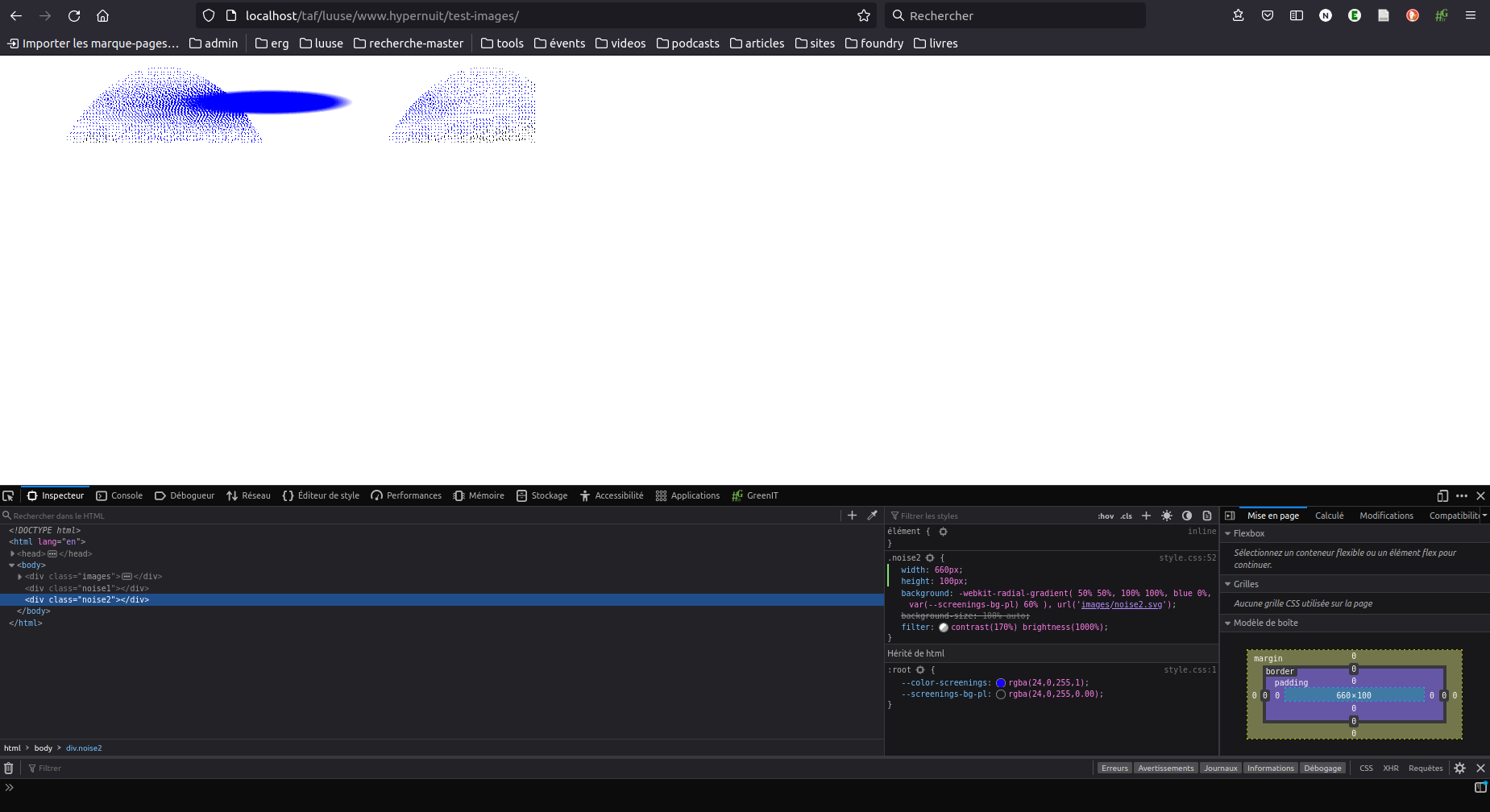The width and height of the screenshot is (1490, 812).
Task: Collapse the body element node
Action: (12, 565)
